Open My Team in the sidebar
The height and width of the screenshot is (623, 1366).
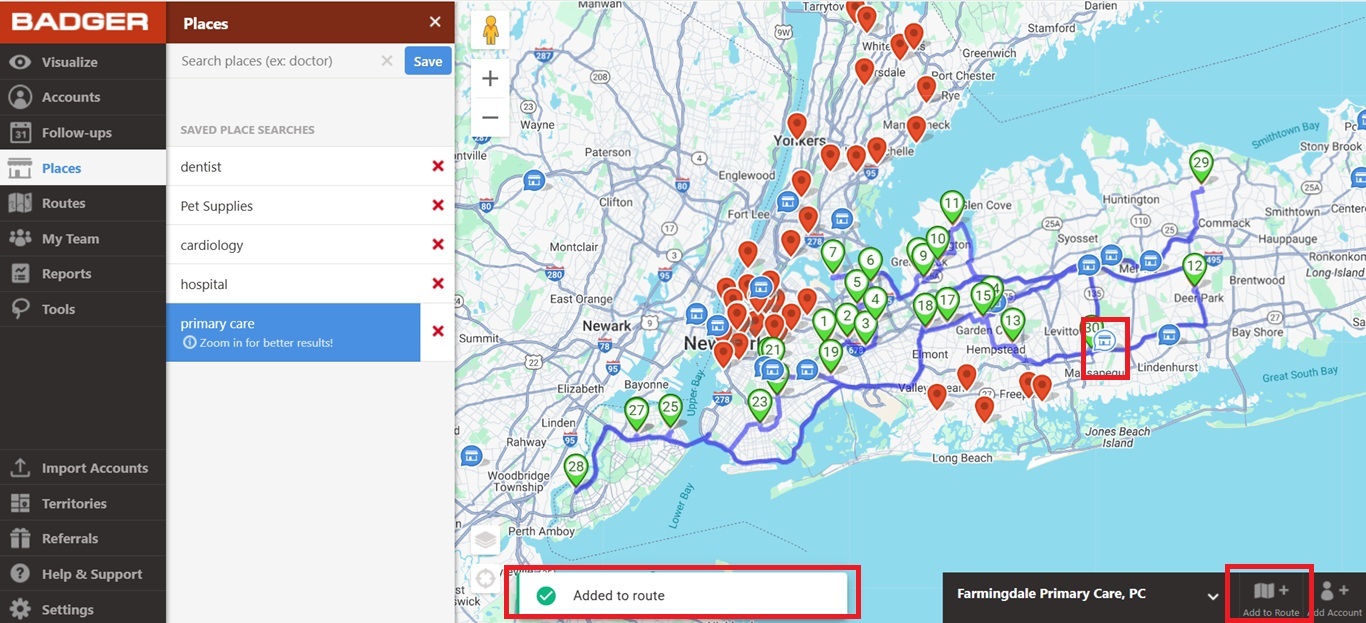click(x=83, y=238)
